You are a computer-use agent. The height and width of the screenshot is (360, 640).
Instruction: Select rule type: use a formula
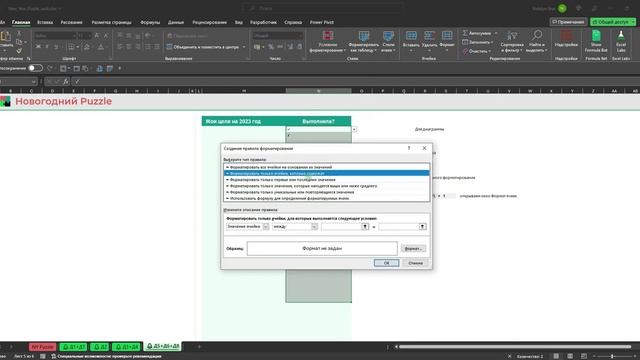tap(327, 198)
